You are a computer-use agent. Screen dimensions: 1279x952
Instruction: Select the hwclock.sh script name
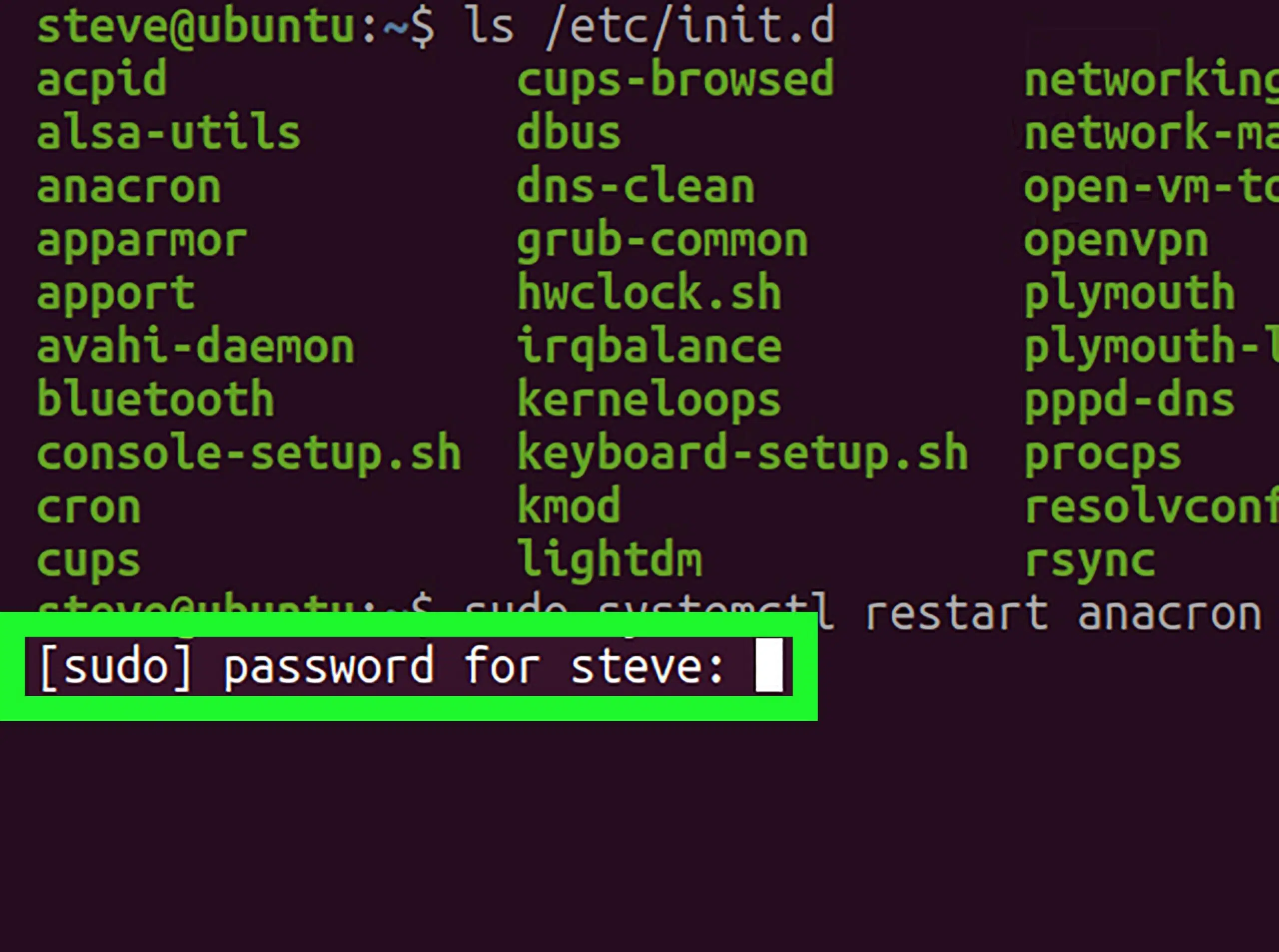click(x=648, y=293)
